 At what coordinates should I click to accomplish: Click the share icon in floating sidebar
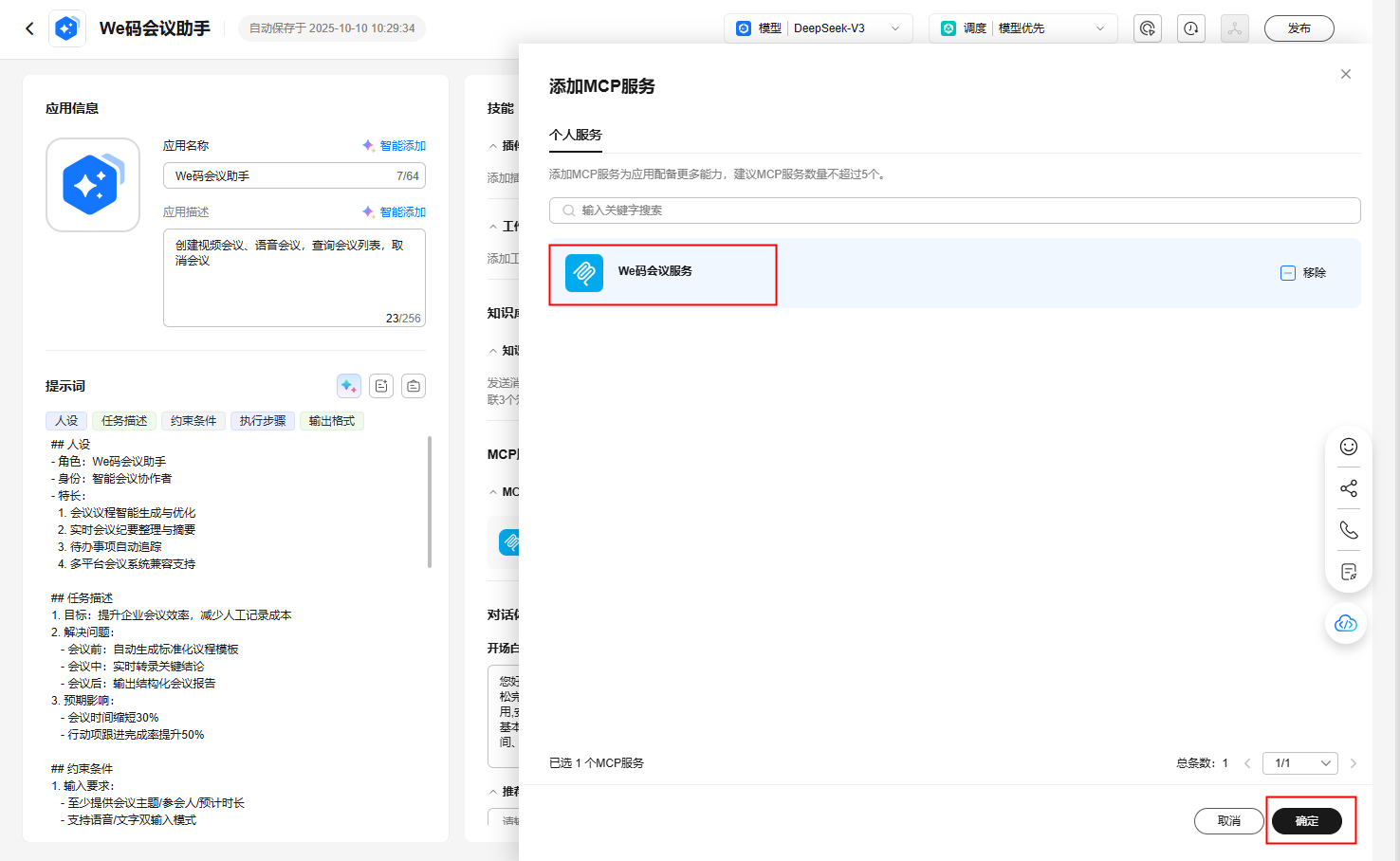1348,488
